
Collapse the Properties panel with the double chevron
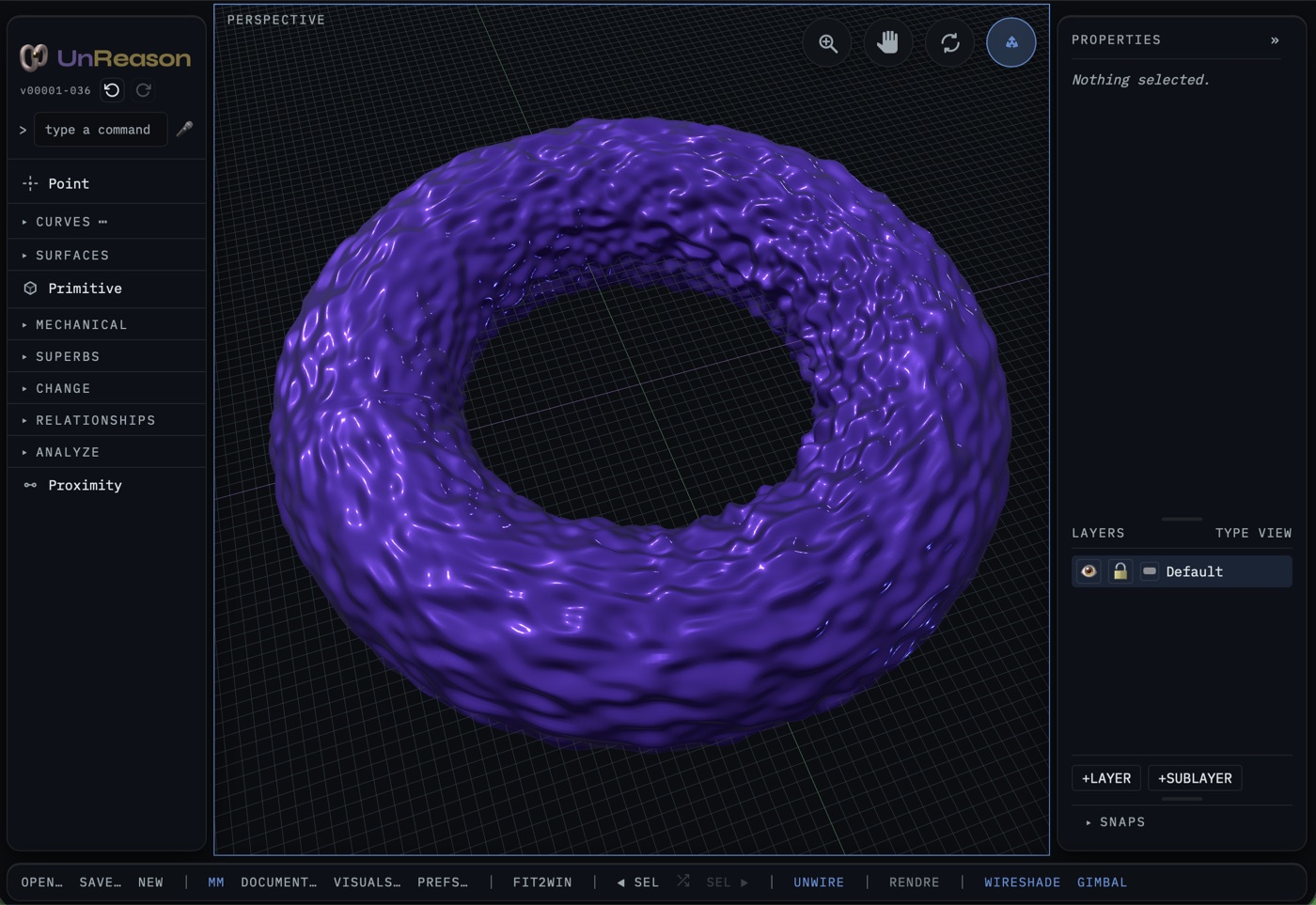[1275, 40]
